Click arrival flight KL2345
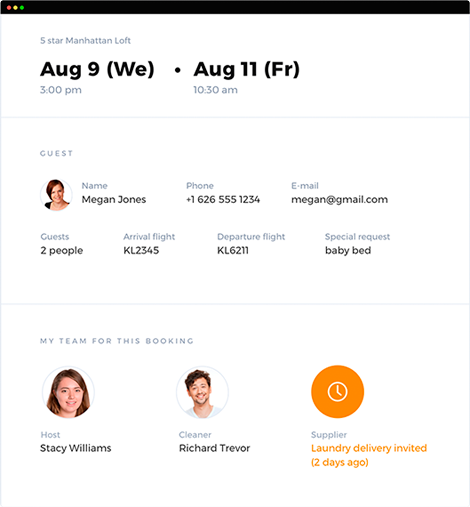The width and height of the screenshot is (470, 507). click(x=141, y=250)
